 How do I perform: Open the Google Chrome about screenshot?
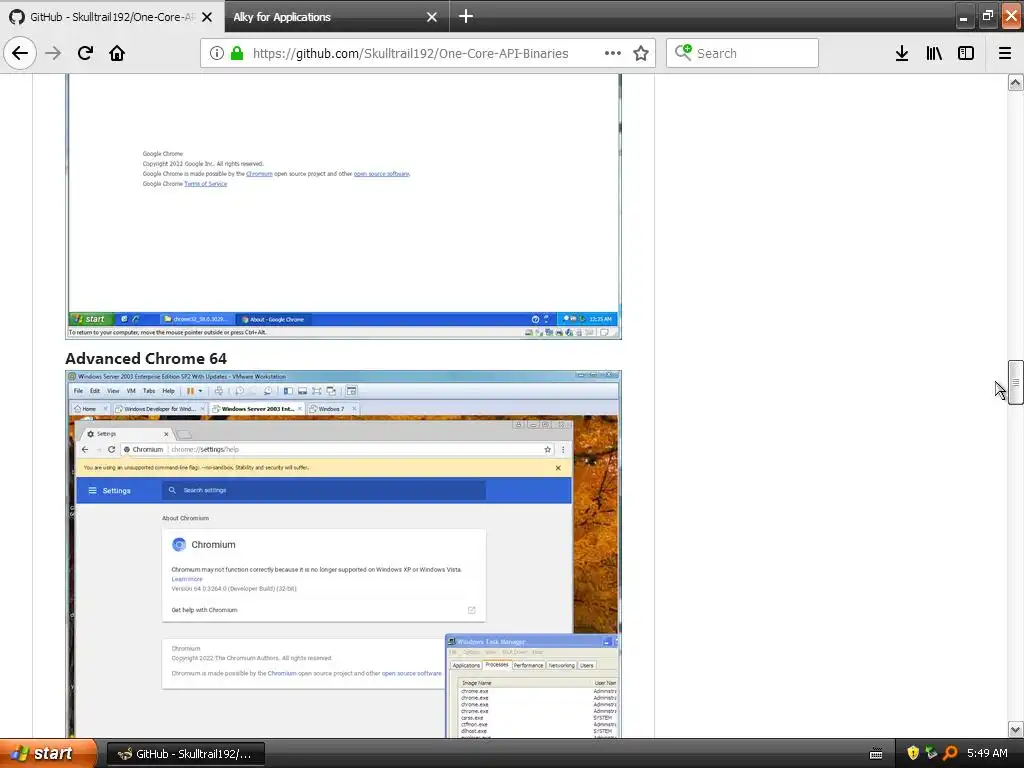(x=344, y=206)
